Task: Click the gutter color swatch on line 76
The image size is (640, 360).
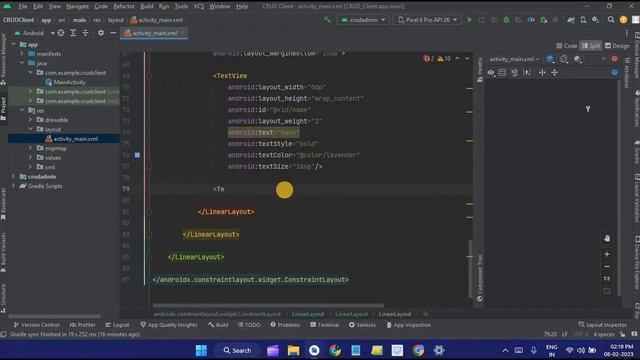Action: [x=138, y=155]
